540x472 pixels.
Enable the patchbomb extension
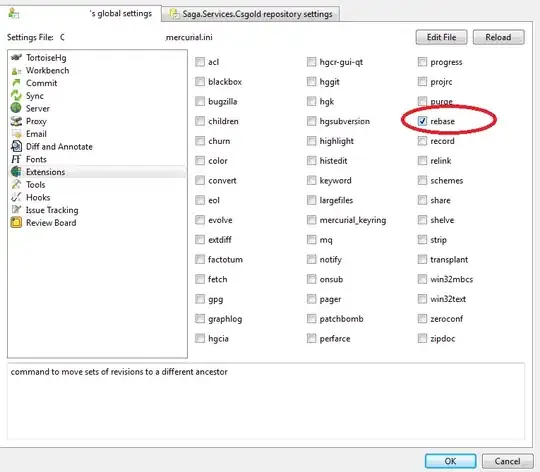(311, 319)
